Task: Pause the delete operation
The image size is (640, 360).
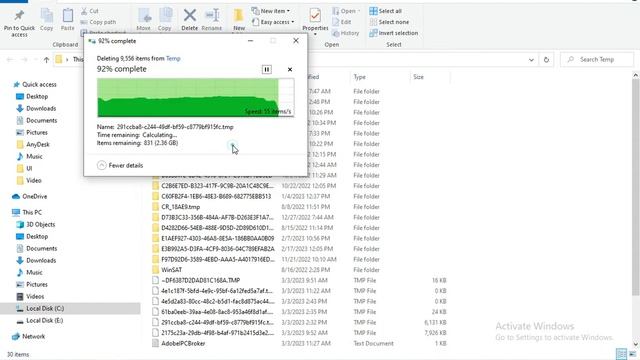Action: click(x=267, y=69)
